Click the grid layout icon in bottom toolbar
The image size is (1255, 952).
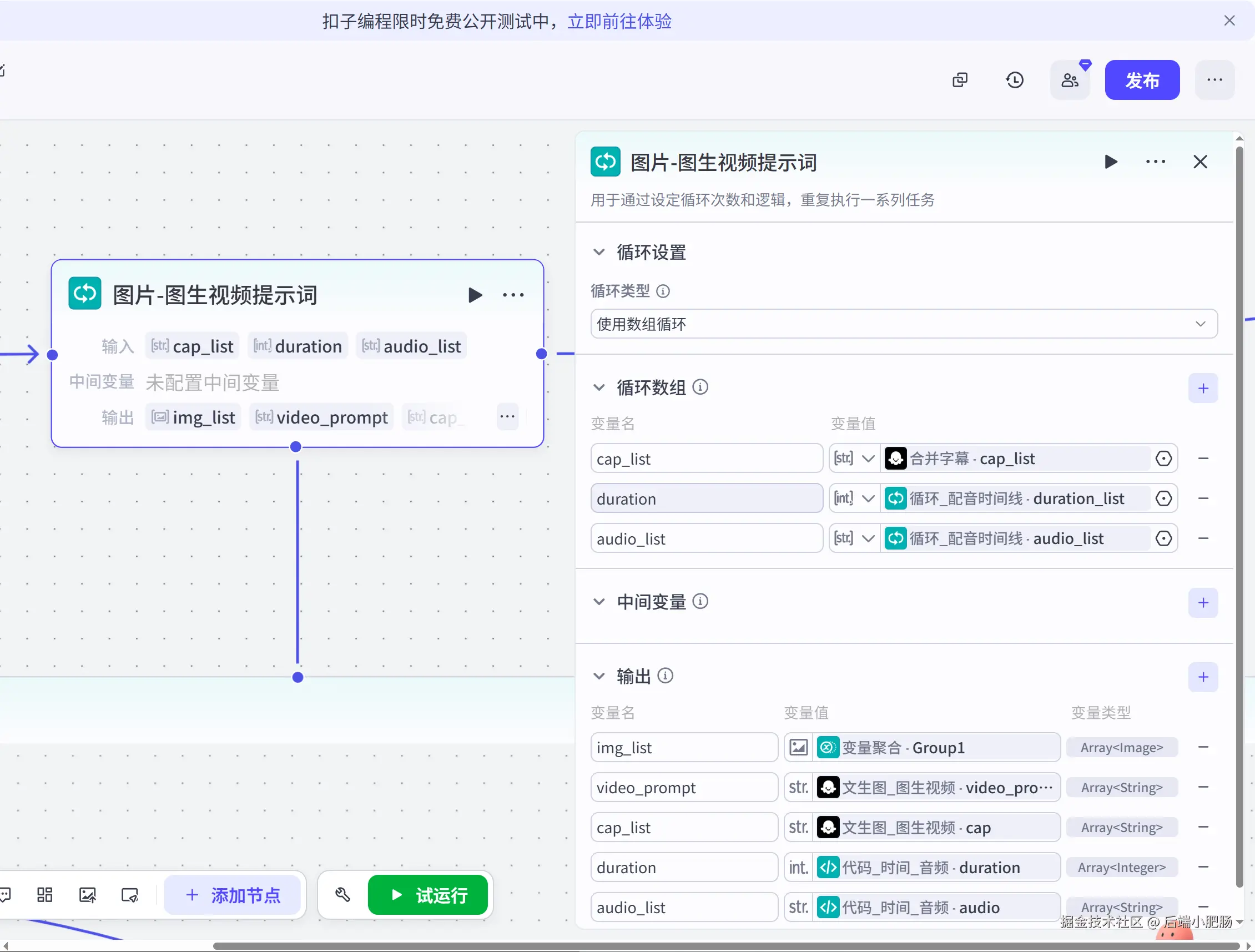coord(45,895)
